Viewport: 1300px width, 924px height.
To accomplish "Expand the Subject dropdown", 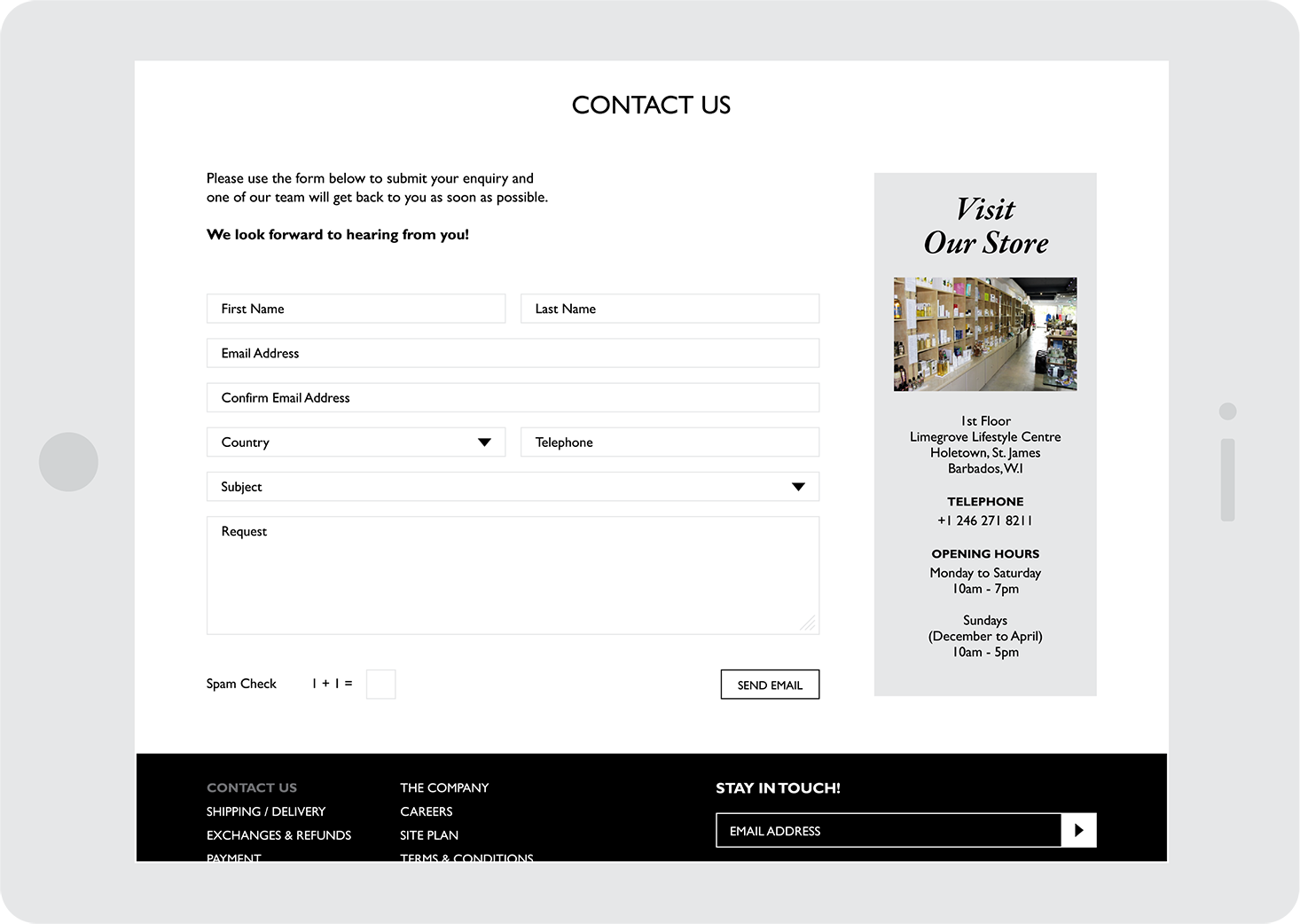I will point(513,486).
